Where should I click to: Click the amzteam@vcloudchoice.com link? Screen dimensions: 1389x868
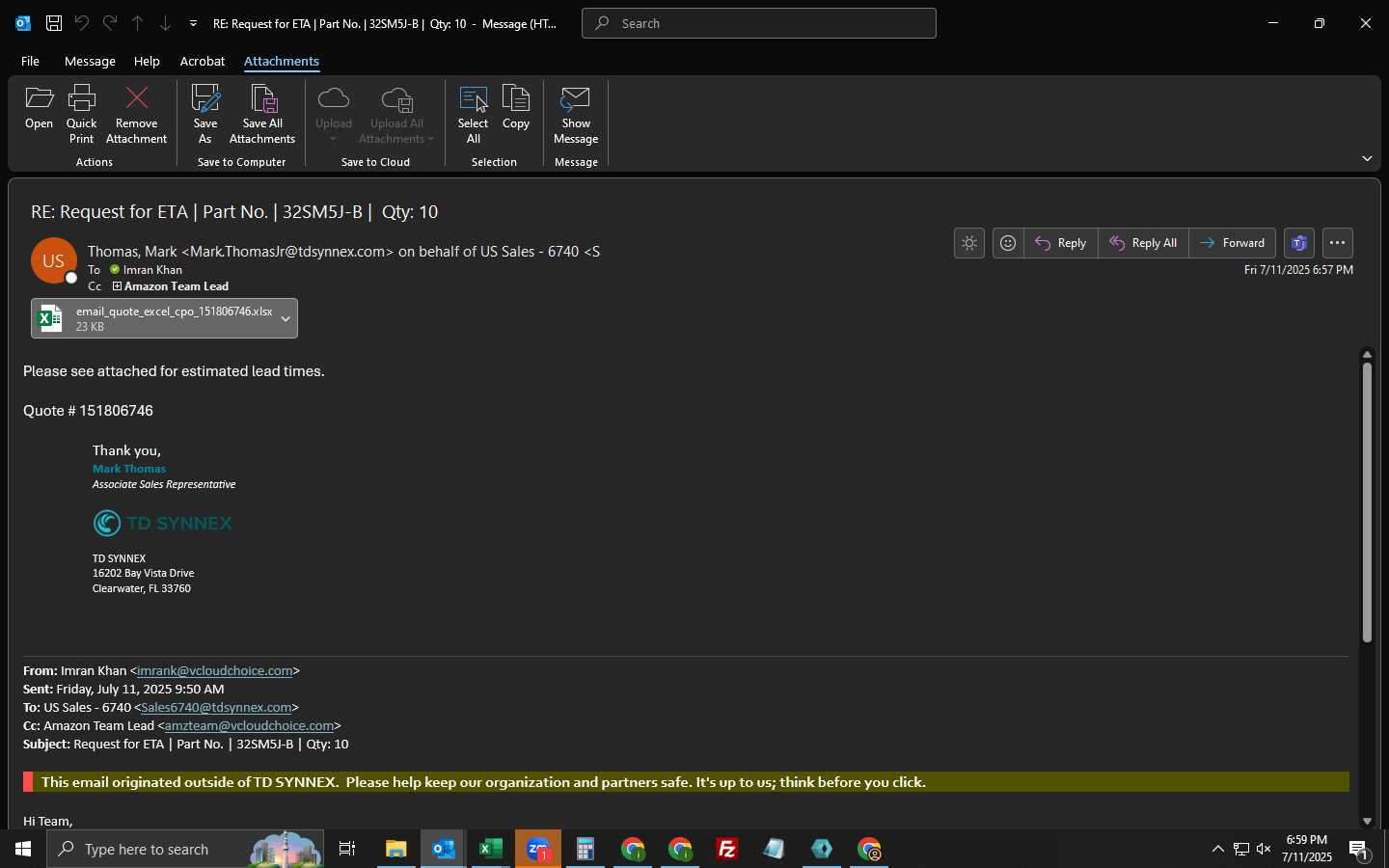[x=249, y=725]
